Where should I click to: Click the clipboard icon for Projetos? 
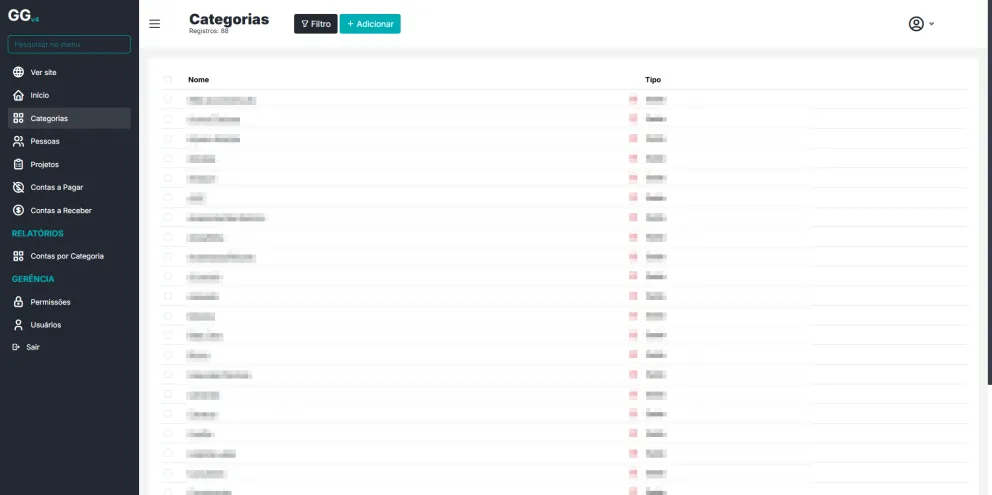(18, 164)
